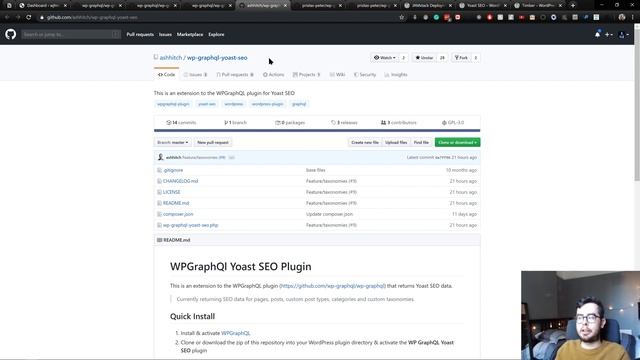Select the wordpress topic tag

(234, 104)
